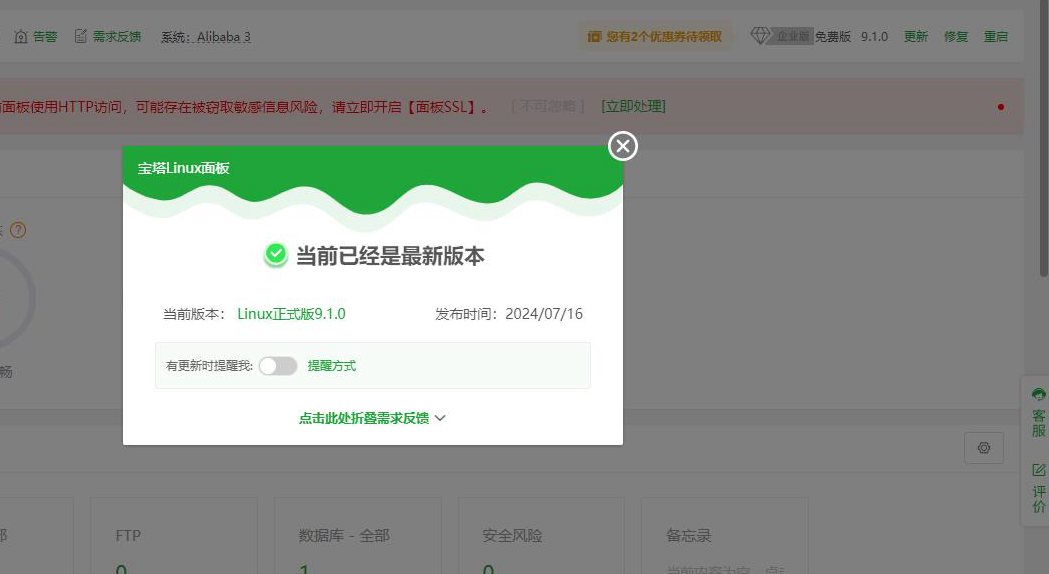1049x574 pixels.
Task: Click the 不可忽略 label in warning bar
Action: pyautogui.click(x=548, y=106)
